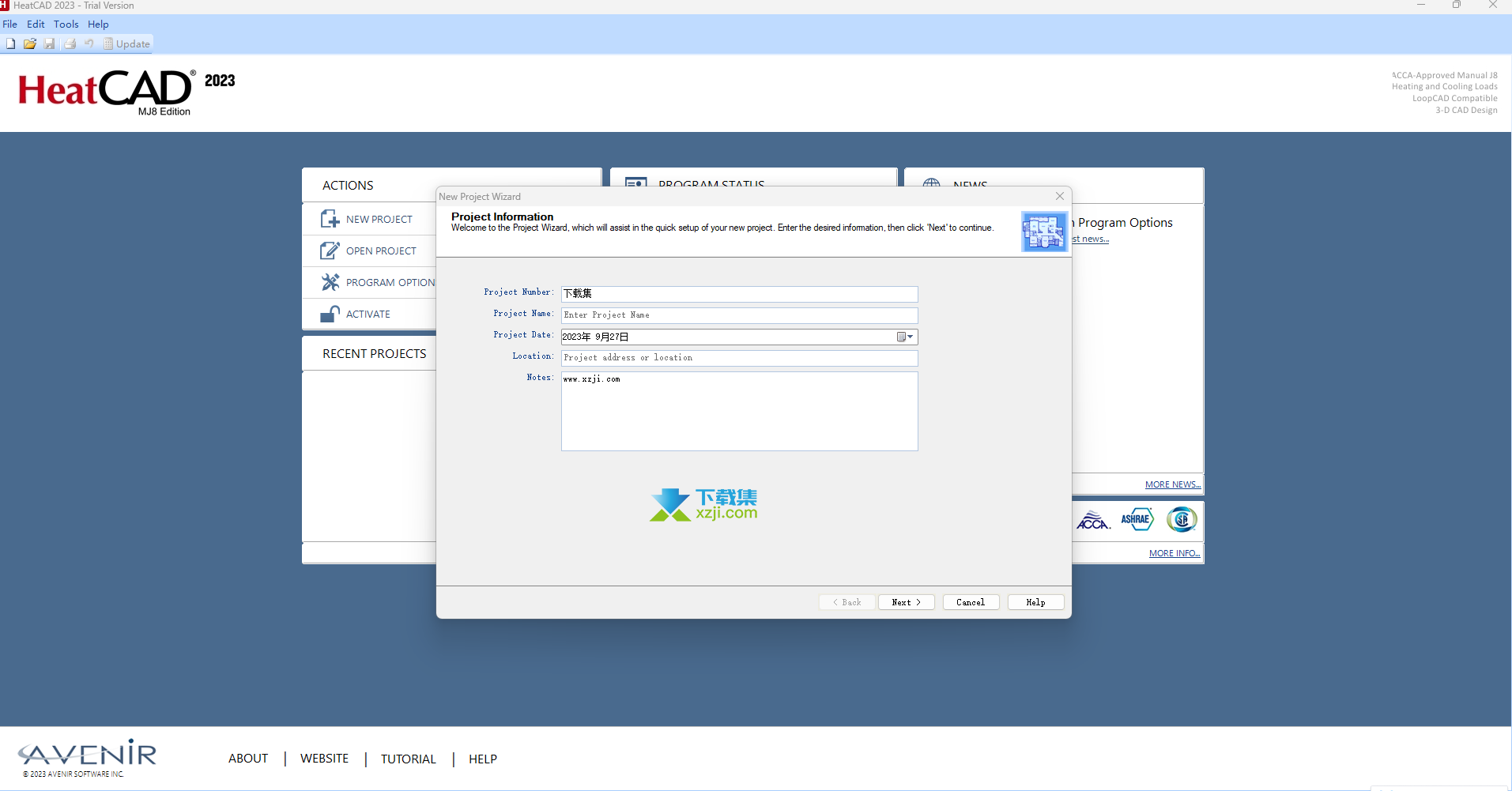Open the Project Date calendar dropdown
The width and height of the screenshot is (1512, 791).
pyautogui.click(x=905, y=337)
